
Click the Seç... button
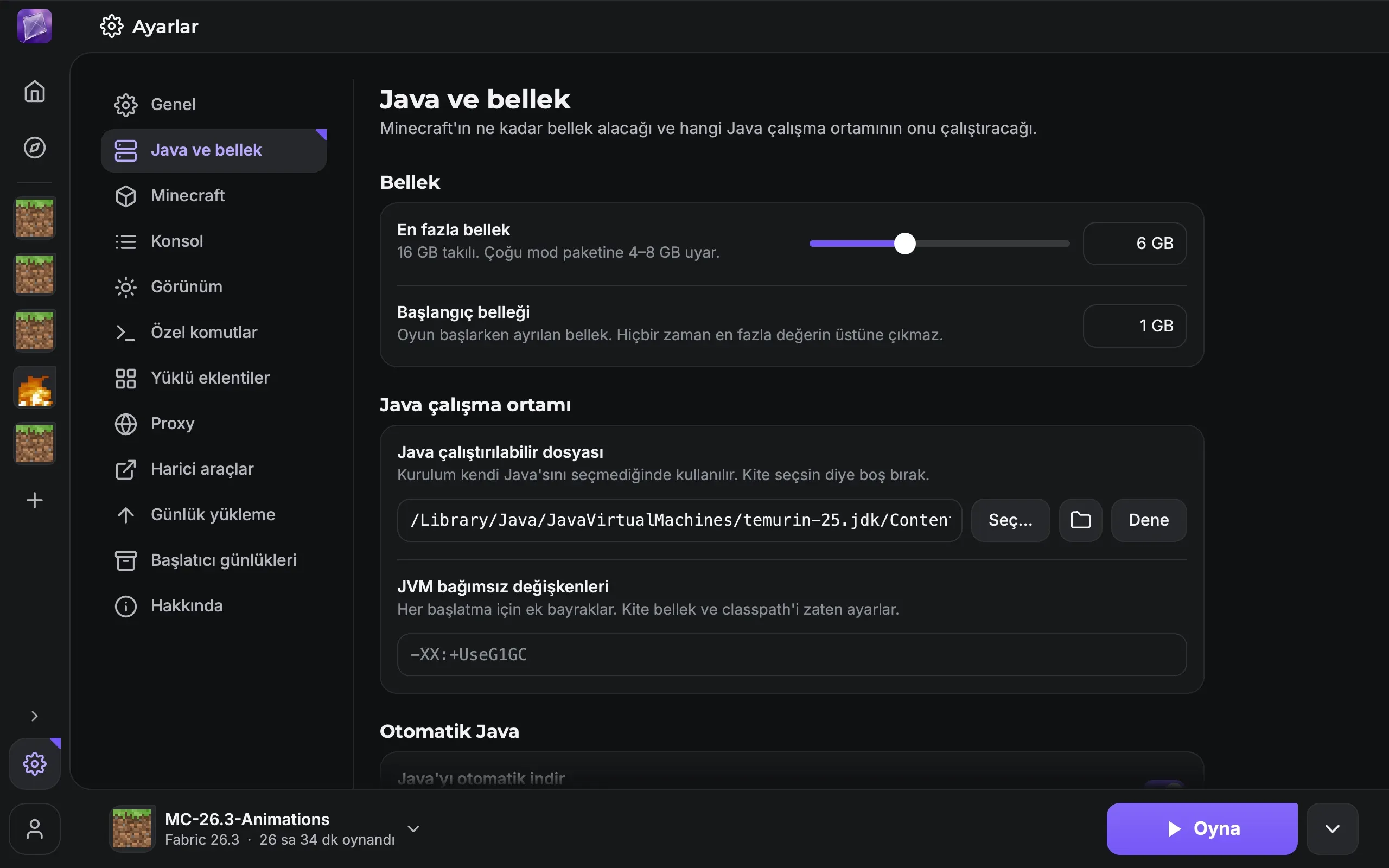pyautogui.click(x=1010, y=520)
